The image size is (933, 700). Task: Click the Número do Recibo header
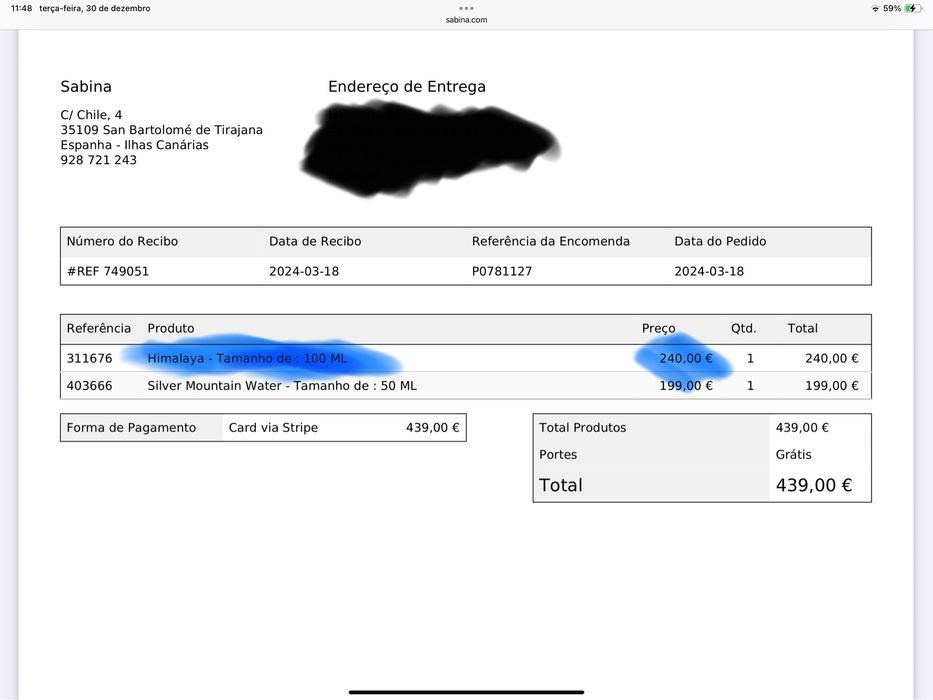(122, 241)
